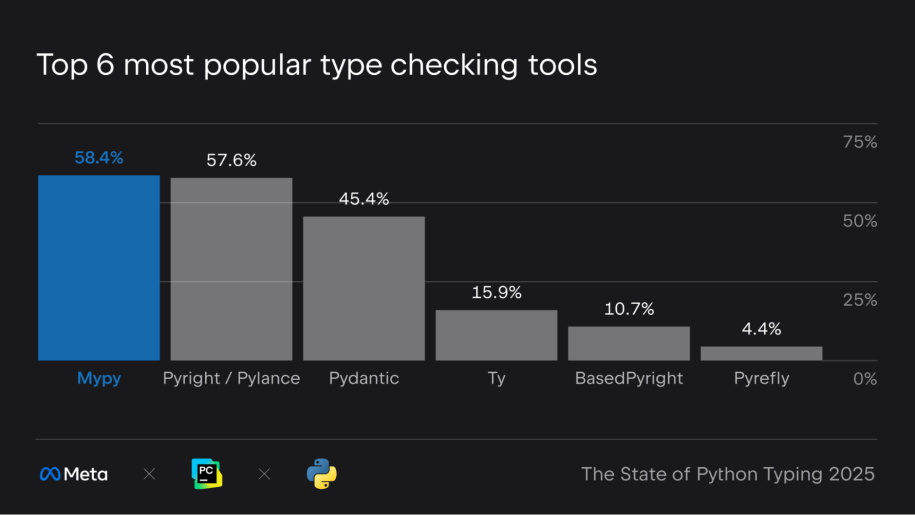915x515 pixels.
Task: Click the Ty bar in chart
Action: point(496,335)
